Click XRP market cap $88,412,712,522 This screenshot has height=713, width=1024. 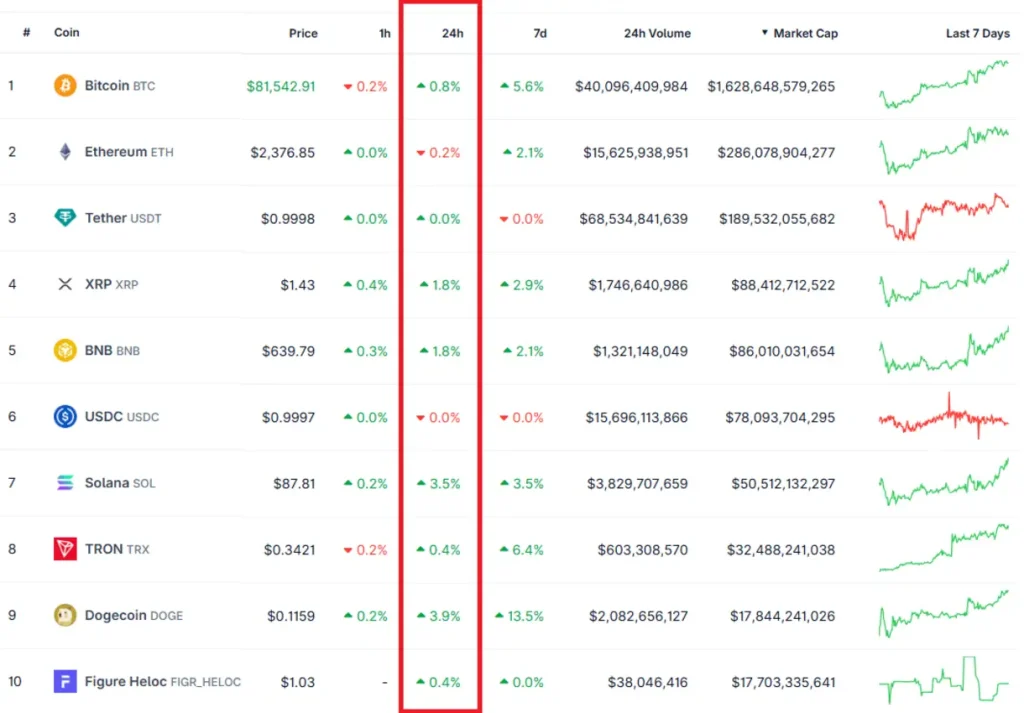pos(783,285)
